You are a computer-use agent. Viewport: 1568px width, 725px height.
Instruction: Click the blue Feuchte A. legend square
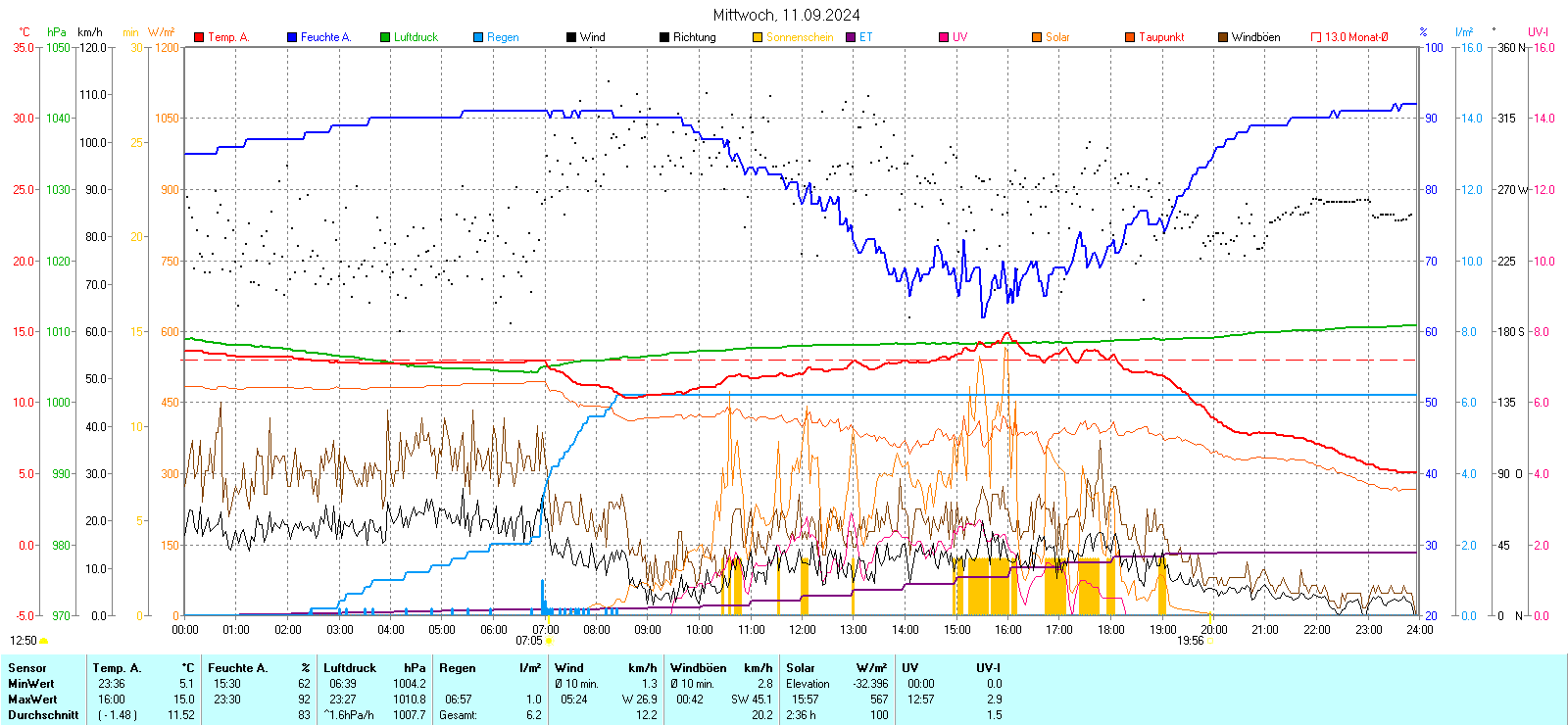tap(292, 37)
